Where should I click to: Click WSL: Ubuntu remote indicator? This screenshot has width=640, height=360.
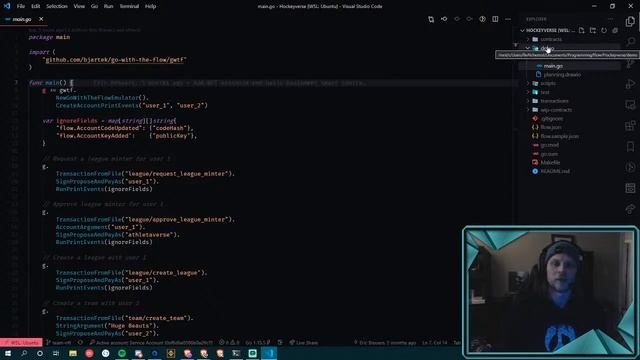(x=21, y=343)
